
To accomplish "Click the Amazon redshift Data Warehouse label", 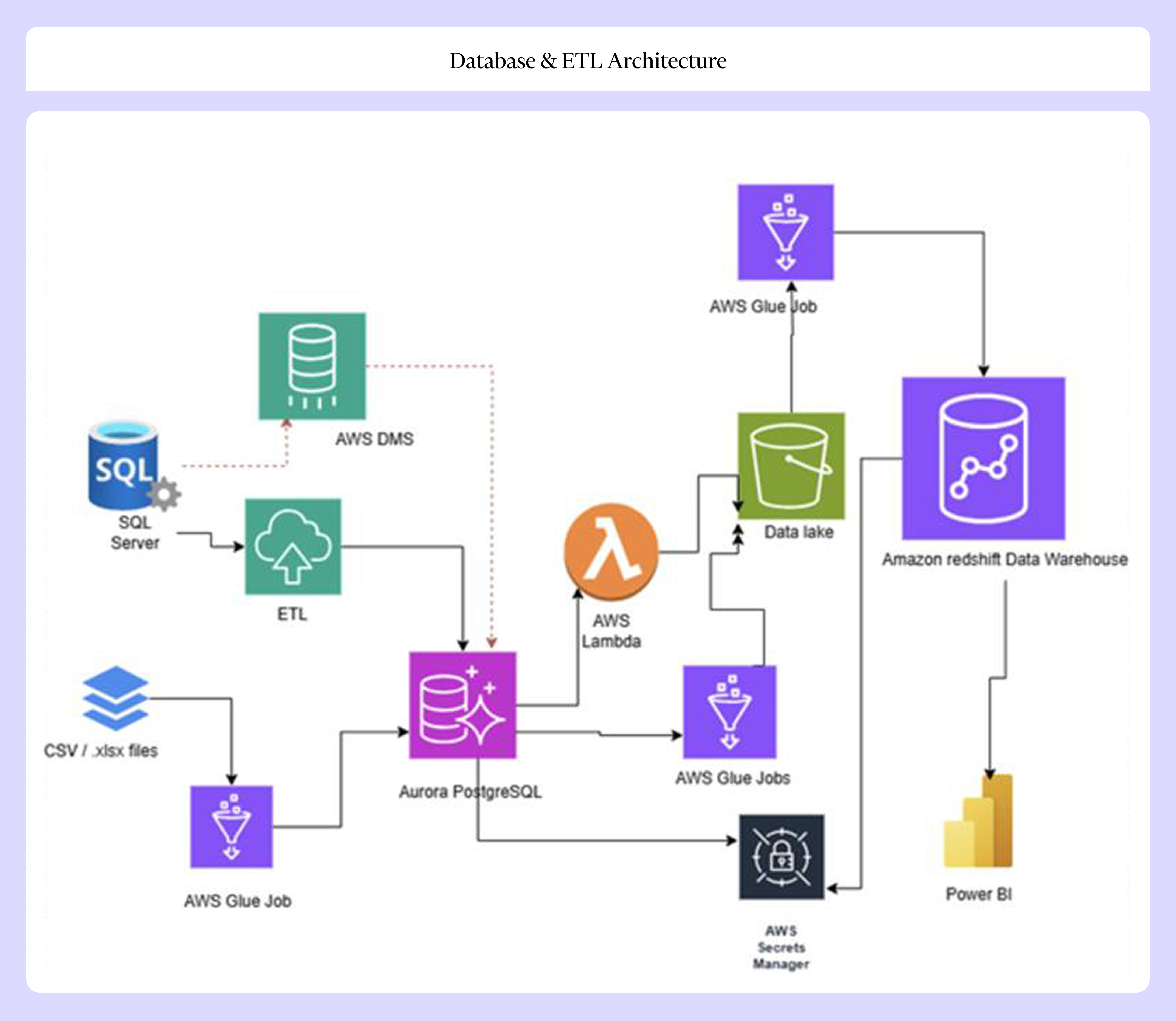I will [1005, 559].
